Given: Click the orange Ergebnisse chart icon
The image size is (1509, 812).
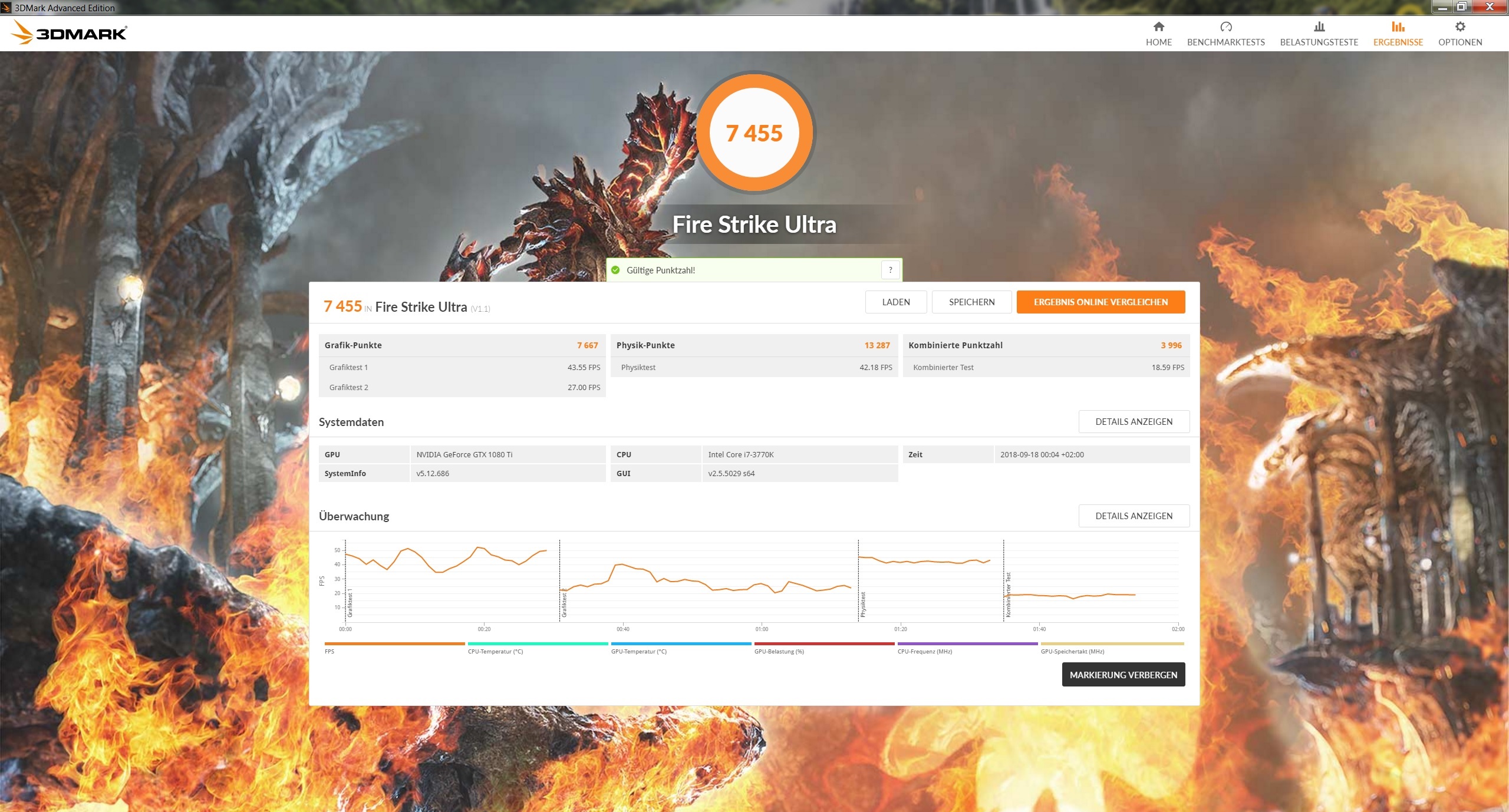Looking at the screenshot, I should 1398,27.
